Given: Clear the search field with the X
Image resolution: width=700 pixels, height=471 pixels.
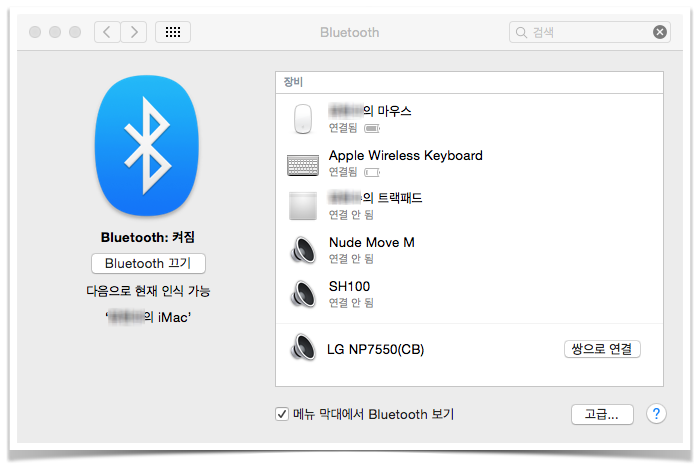Looking at the screenshot, I should tap(660, 32).
